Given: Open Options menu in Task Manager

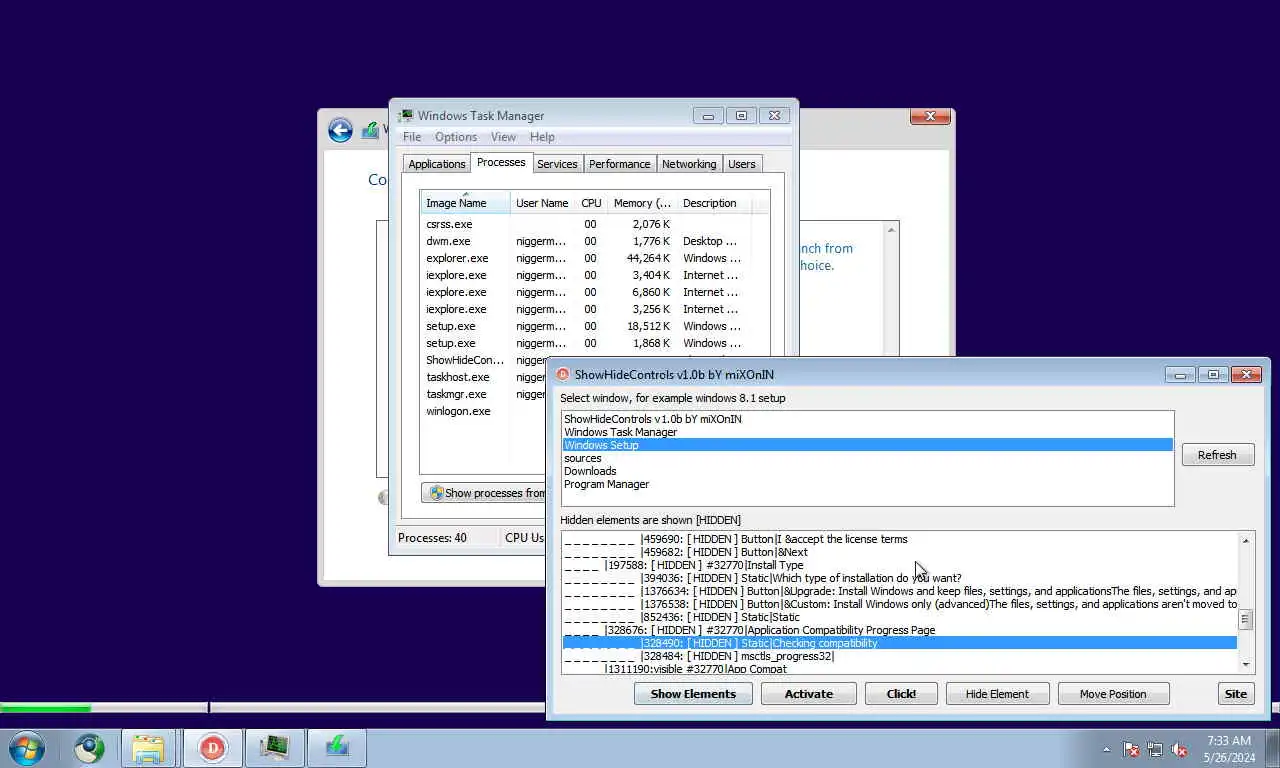Looking at the screenshot, I should click(x=456, y=137).
